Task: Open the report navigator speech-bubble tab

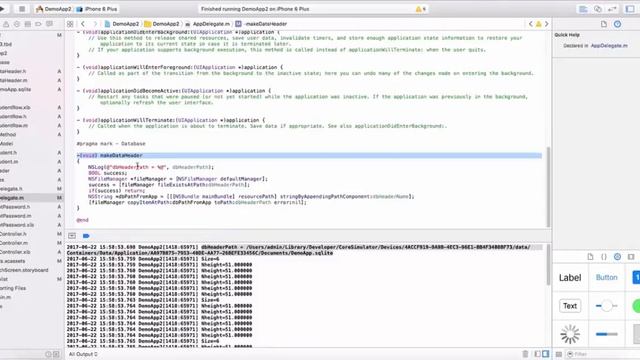Action: pyautogui.click(x=49, y=24)
